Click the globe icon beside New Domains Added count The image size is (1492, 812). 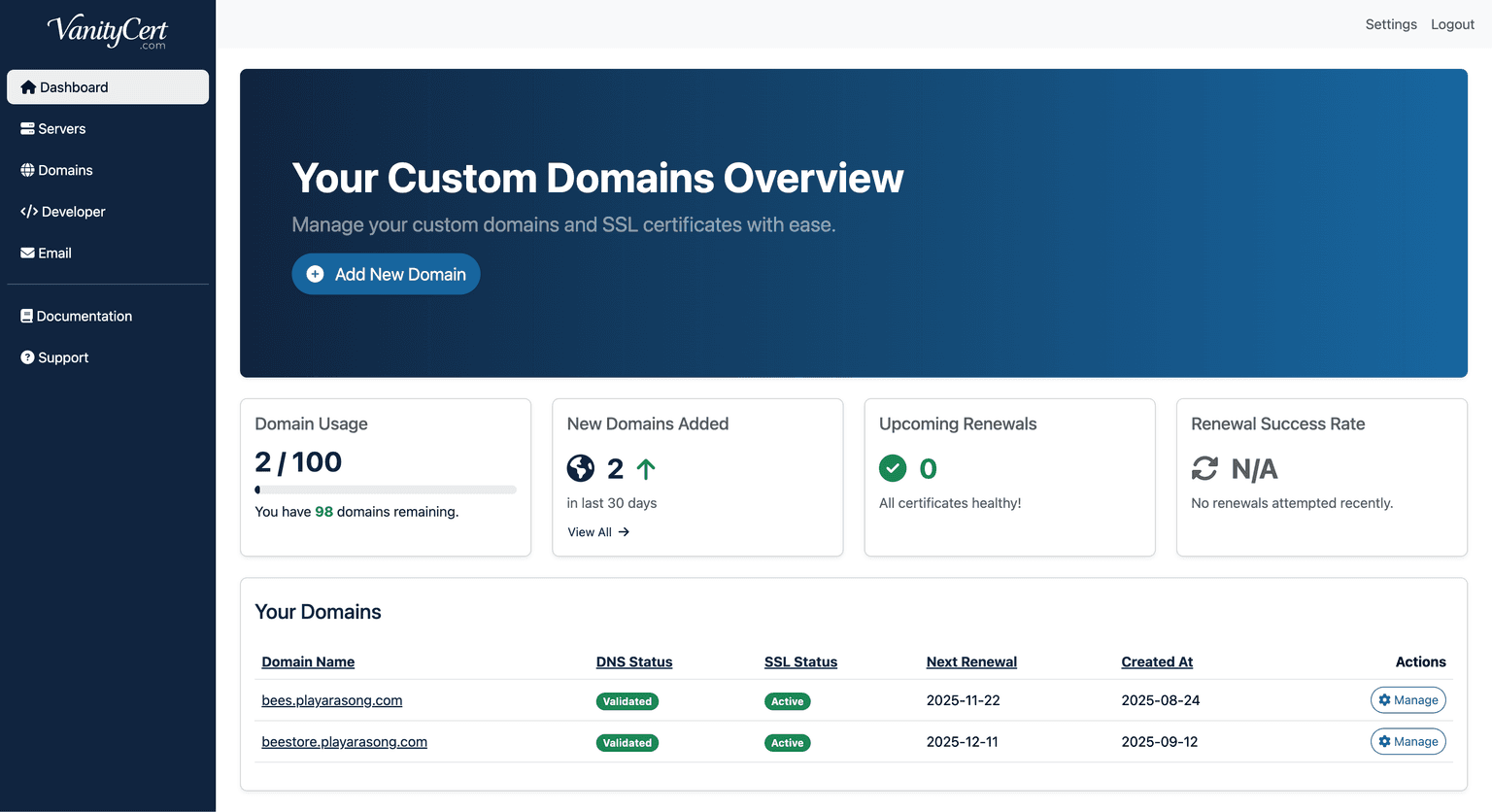click(x=580, y=468)
